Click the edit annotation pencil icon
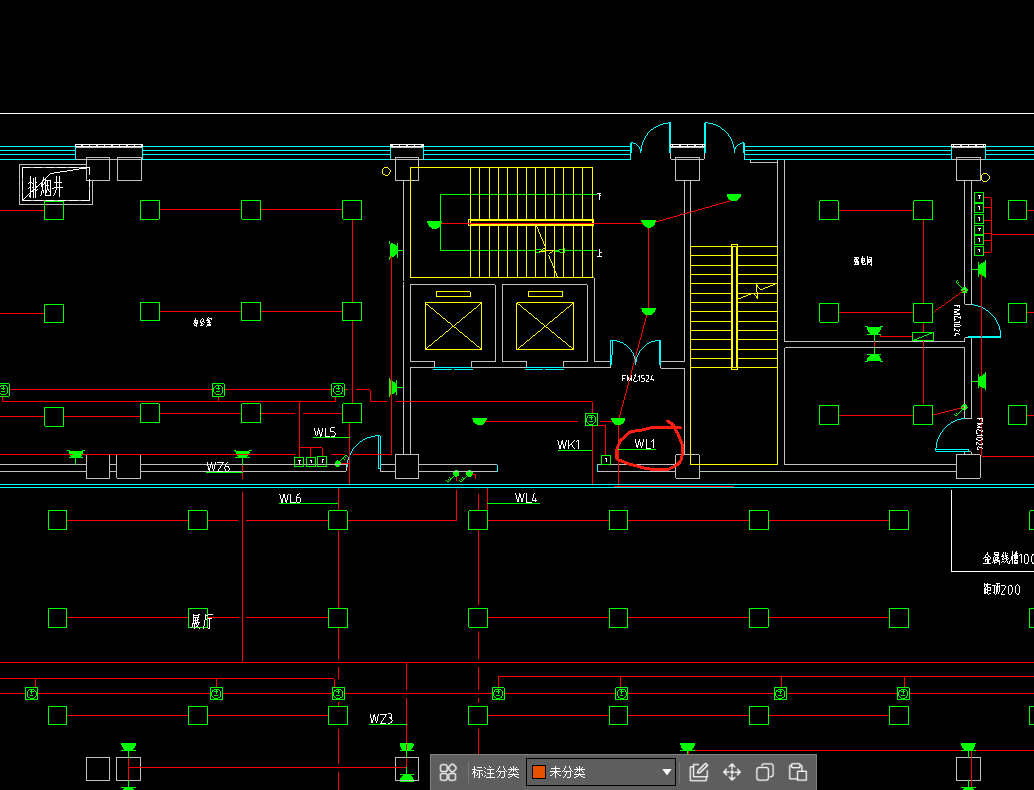Screen dimensions: 1034x790 698,772
